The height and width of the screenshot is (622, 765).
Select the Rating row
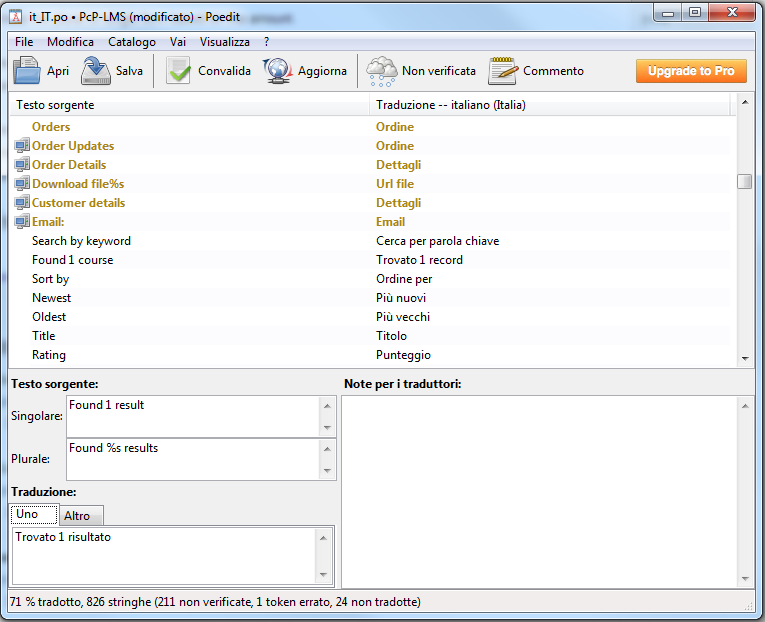372,355
